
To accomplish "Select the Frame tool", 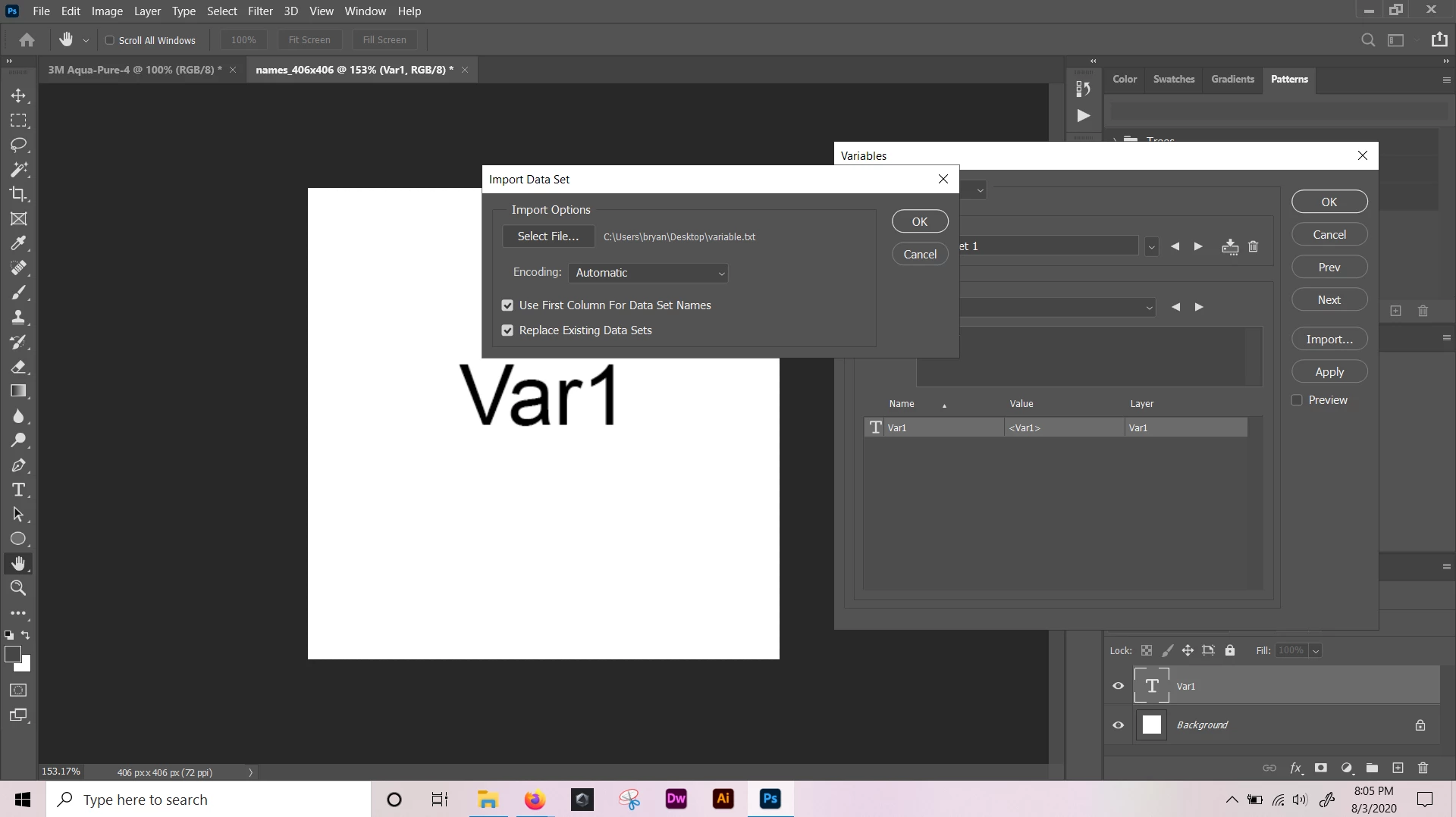I will 18,219.
